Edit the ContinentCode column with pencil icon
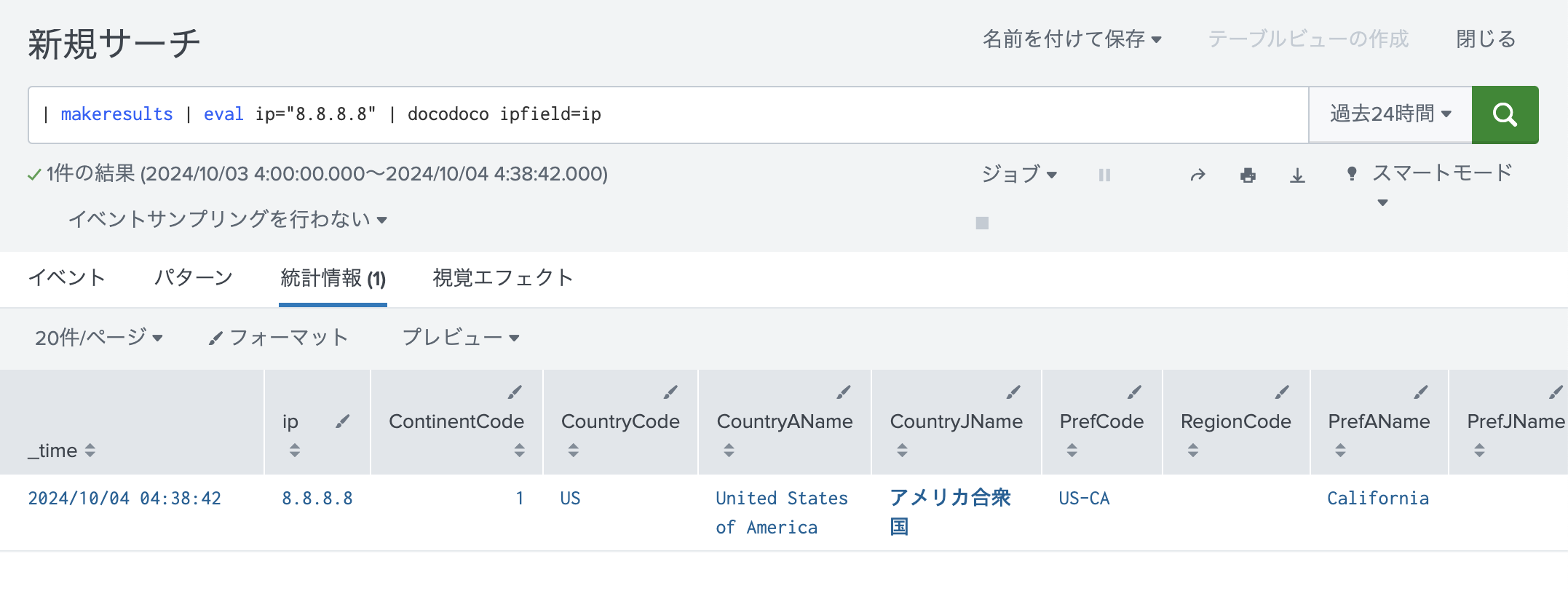 coord(515,392)
